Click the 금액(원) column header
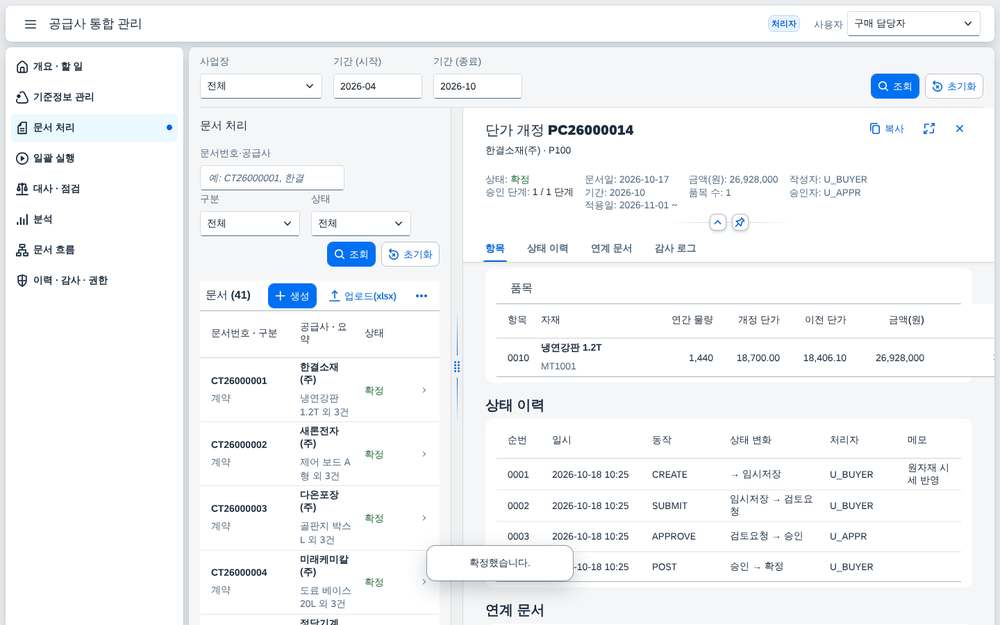 coord(906,320)
